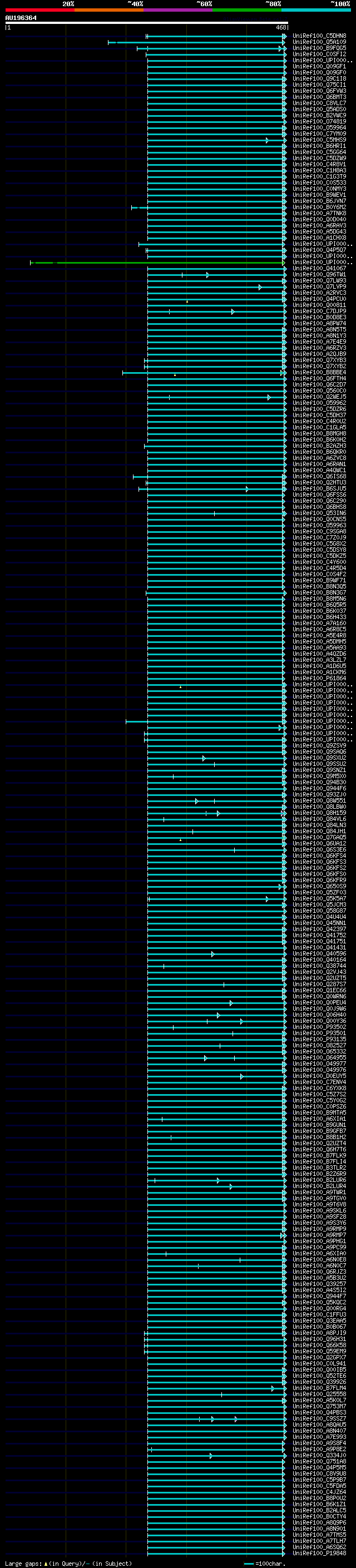Select subject UniRef100_C0SFI2

[319, 54]
